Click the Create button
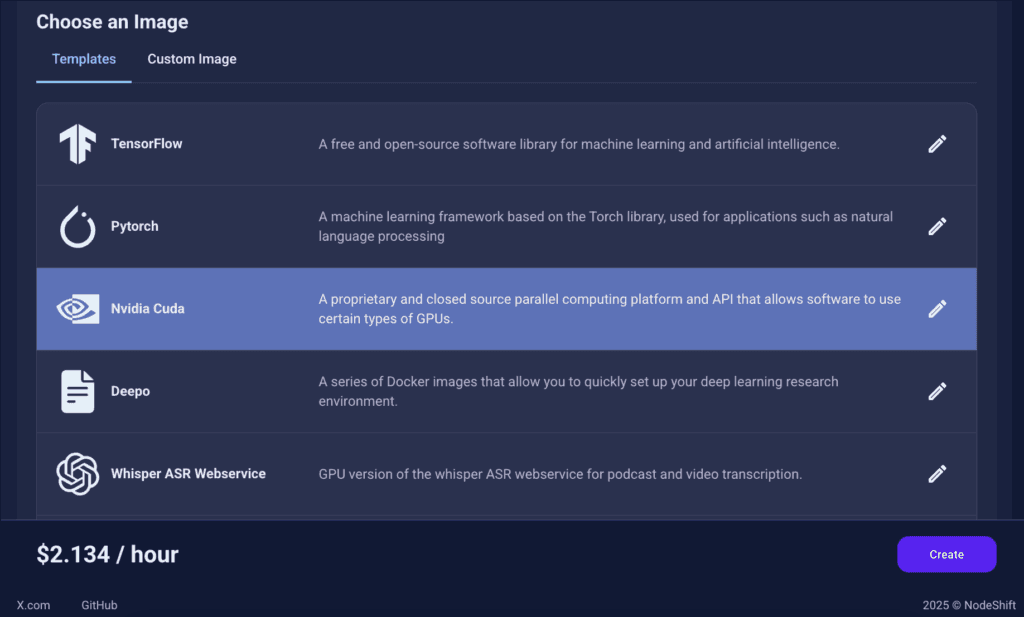This screenshot has height=617, width=1024. tap(946, 554)
